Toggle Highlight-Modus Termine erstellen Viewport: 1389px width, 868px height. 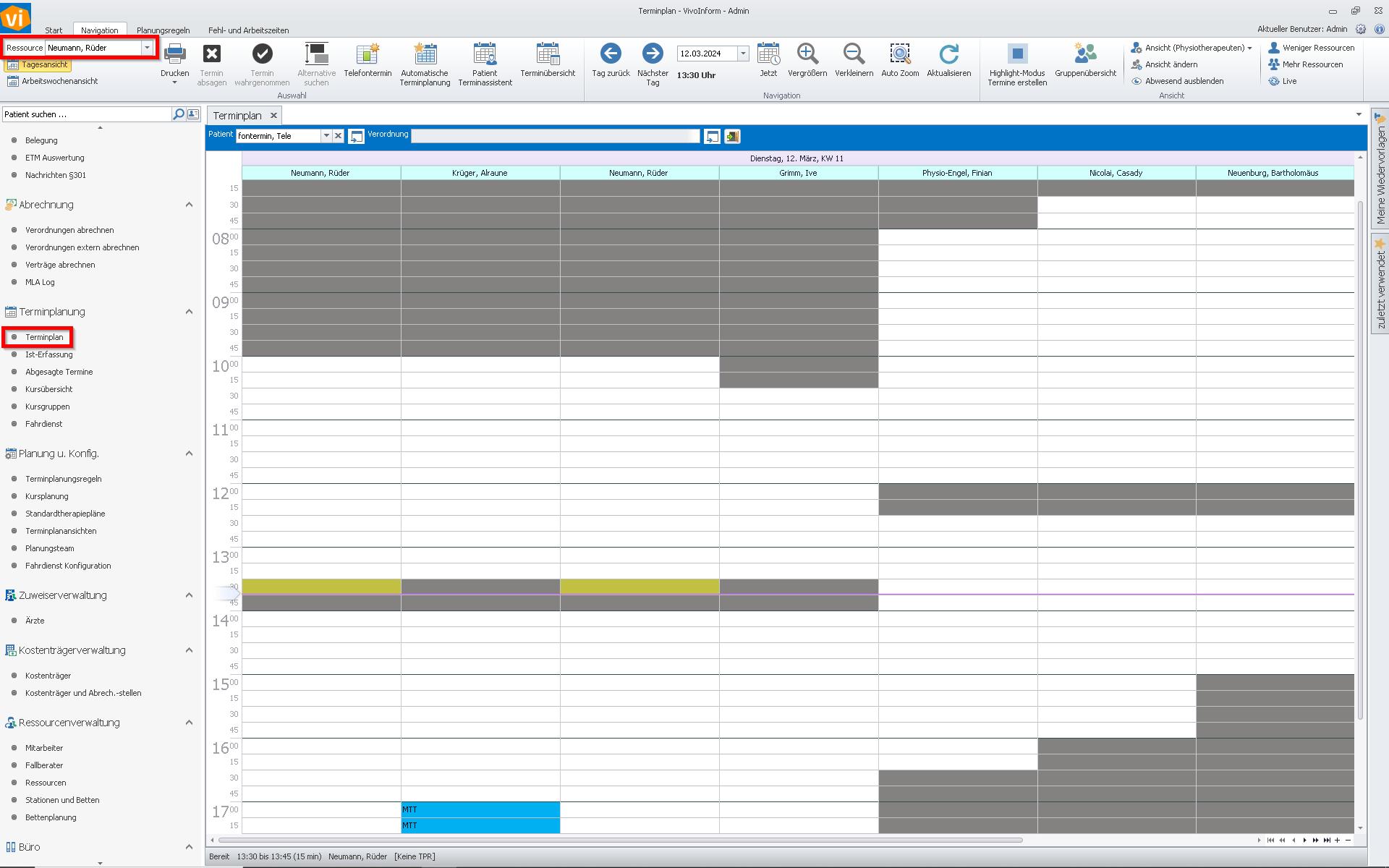[x=1017, y=54]
